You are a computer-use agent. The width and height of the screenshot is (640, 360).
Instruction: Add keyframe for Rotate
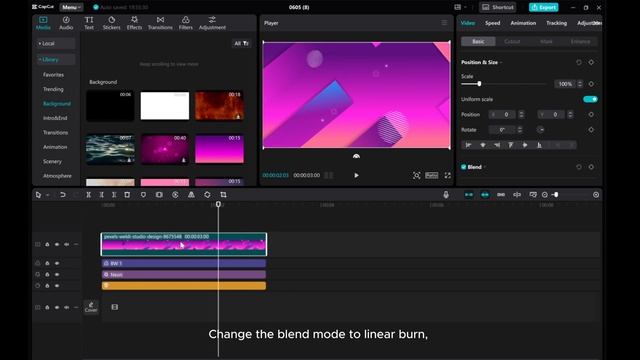pos(591,130)
